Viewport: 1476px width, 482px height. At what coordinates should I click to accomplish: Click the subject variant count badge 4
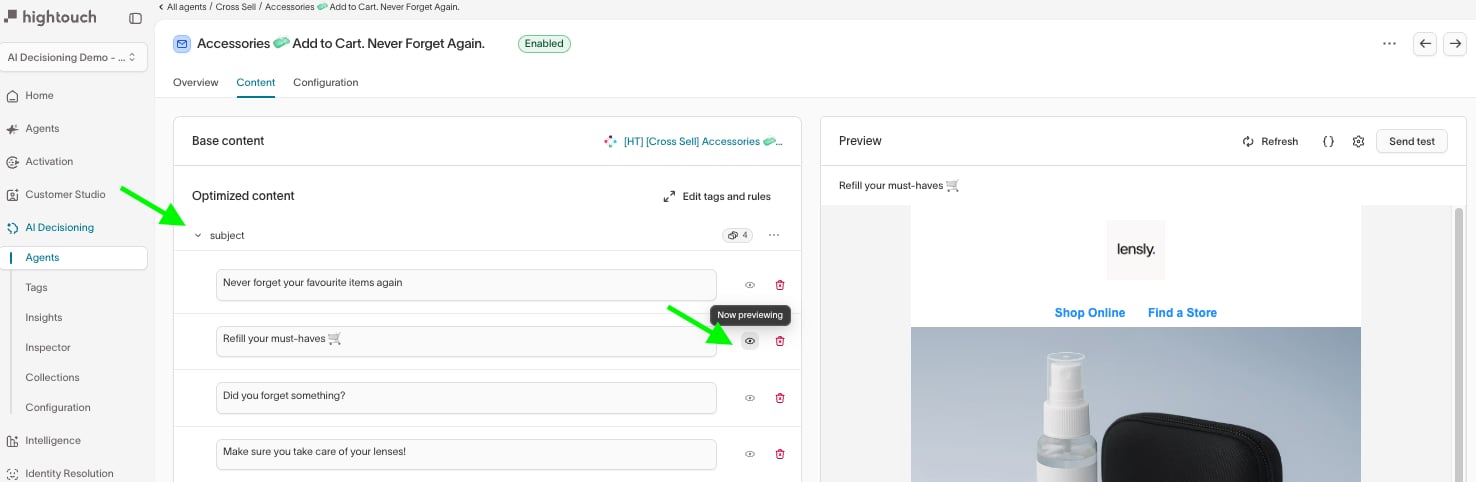coord(738,236)
